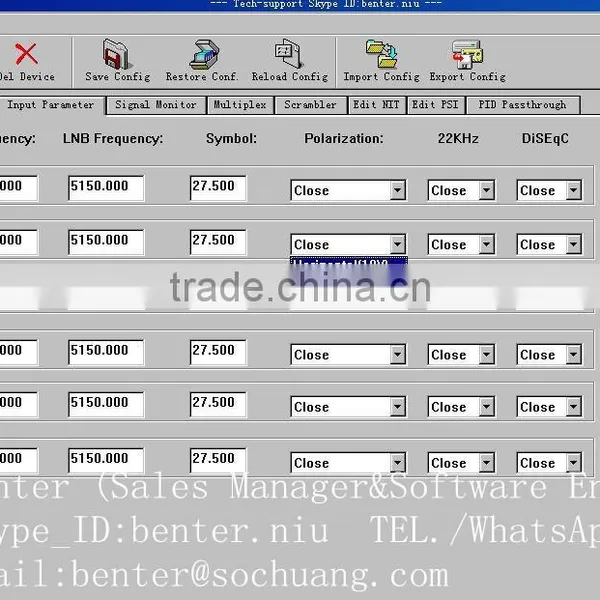Open Polarization dropdown in the second-to-last row
Screen dimensions: 600x600
click(x=398, y=407)
